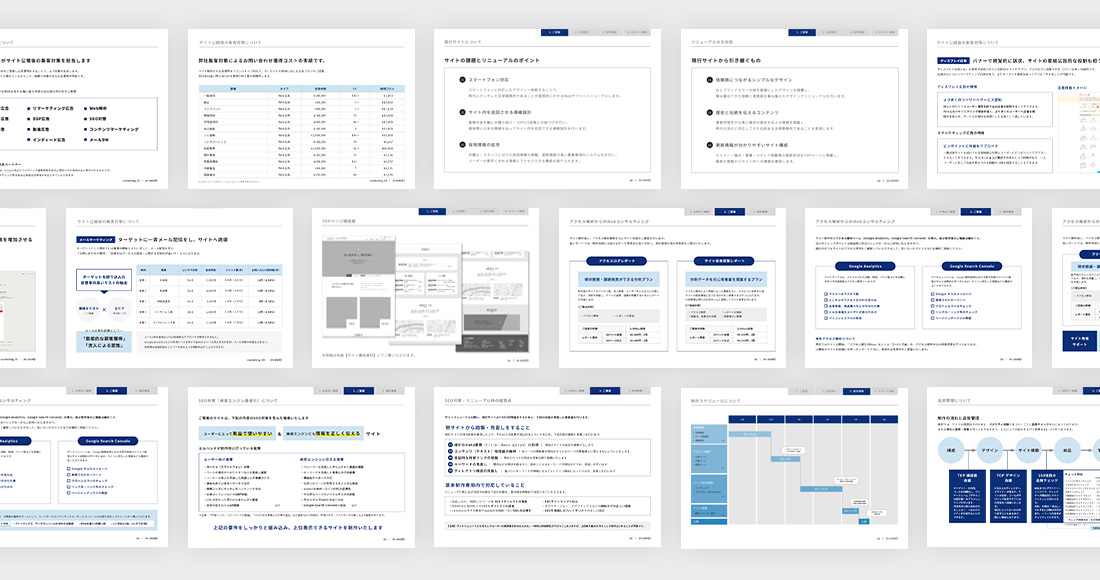Click the リマーケティング広告 list item

pyautogui.click(x=53, y=109)
